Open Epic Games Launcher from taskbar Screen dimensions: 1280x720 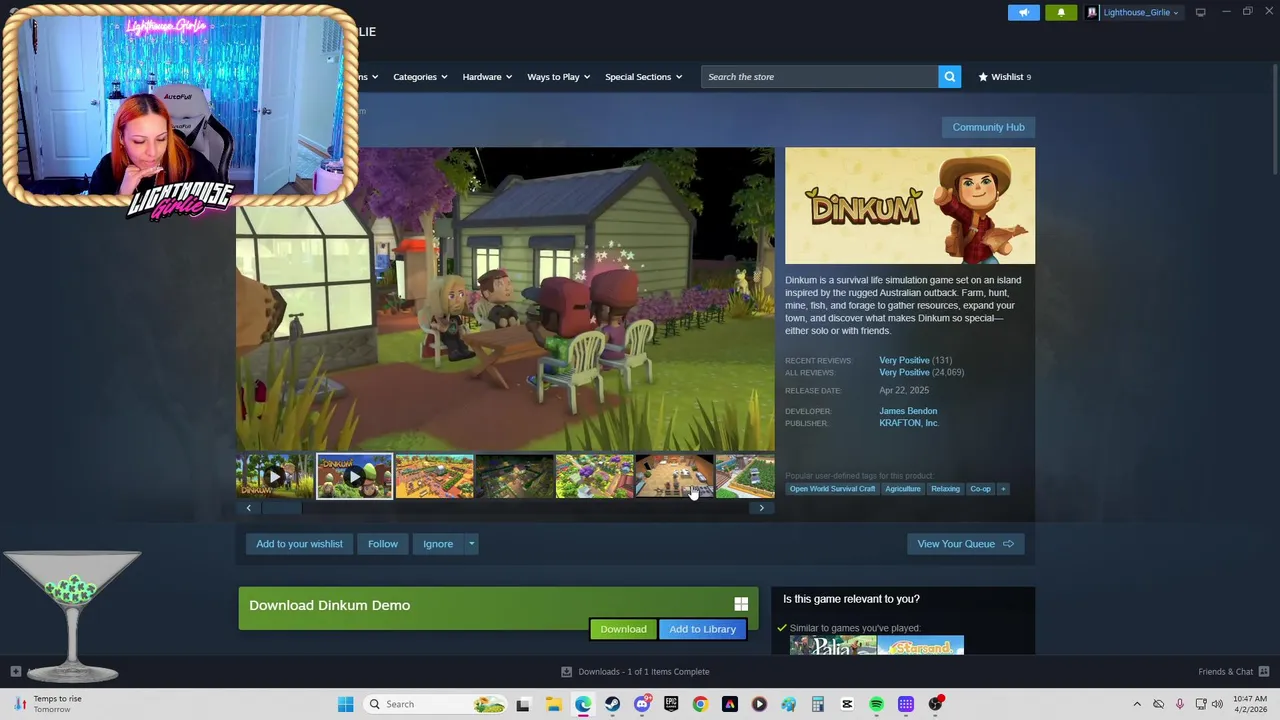pyautogui.click(x=671, y=704)
